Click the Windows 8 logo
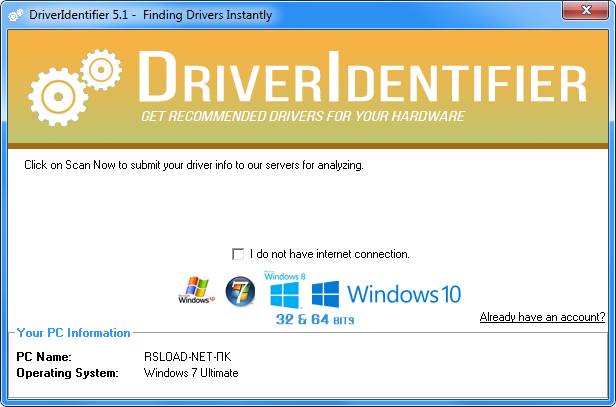Viewport: 616px width, 407px height. [285, 290]
